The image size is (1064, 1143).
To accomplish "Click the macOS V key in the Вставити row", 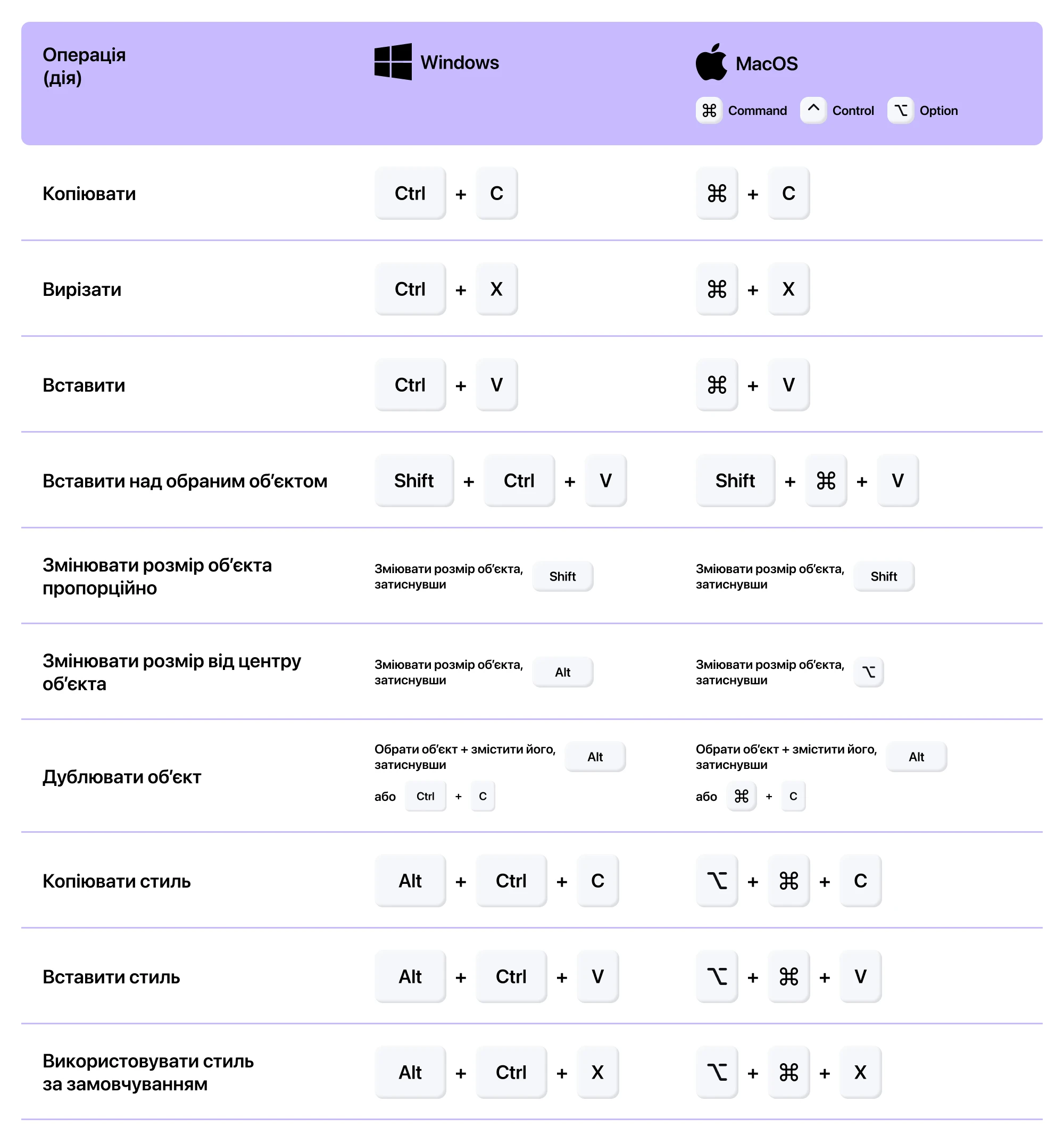I will point(788,385).
